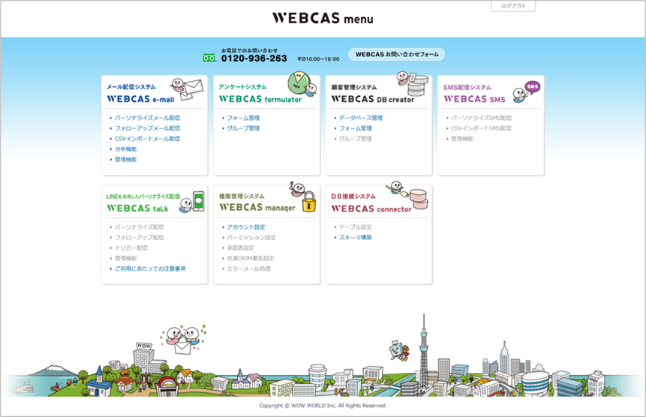Viewport: 646px width, 417px height.
Task: Click grayed トリガー配信 in taLk card
Action: coord(131,248)
